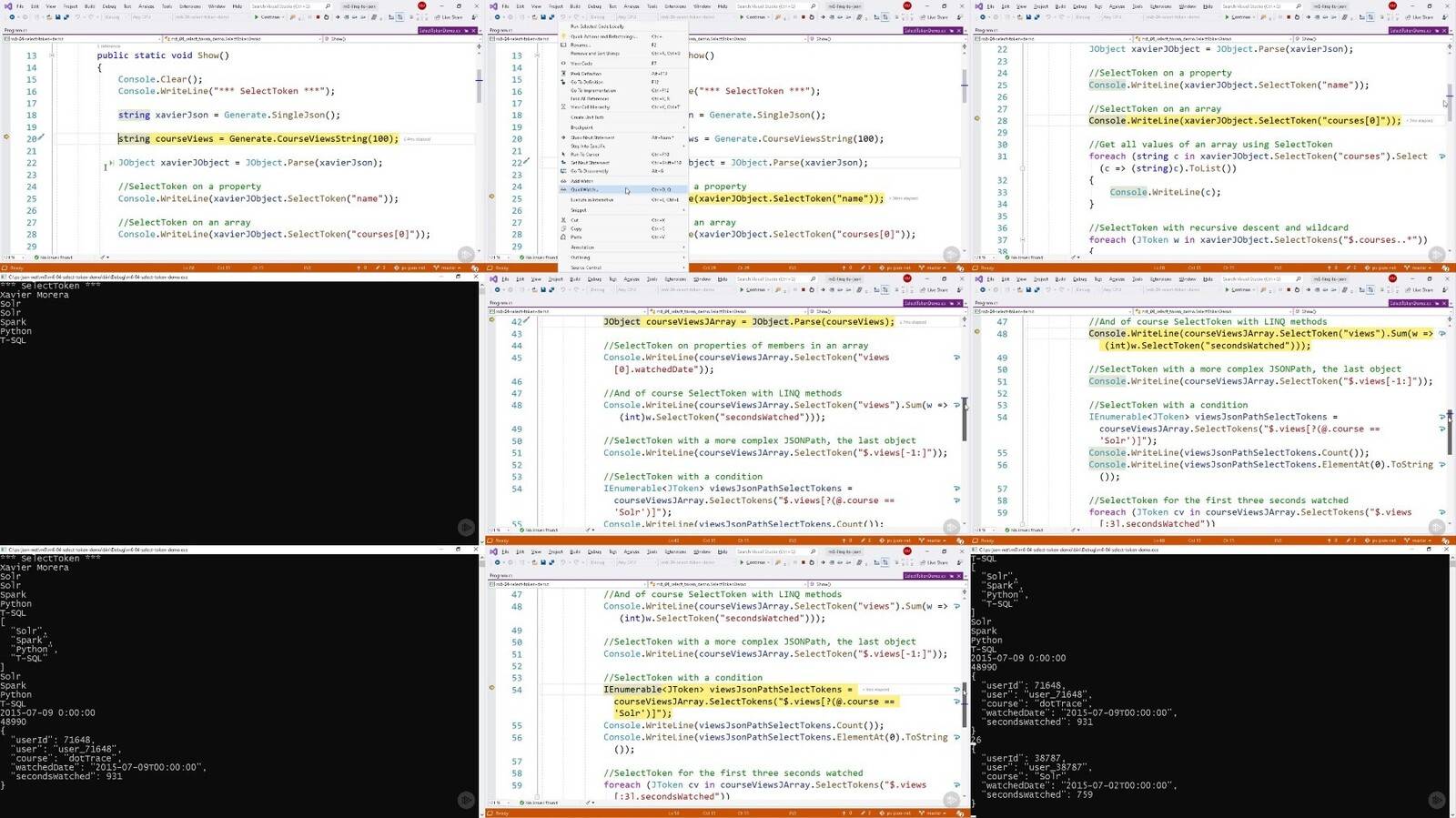
Task: Click Continue button in frame highlighting line 54
Action: 753,563
